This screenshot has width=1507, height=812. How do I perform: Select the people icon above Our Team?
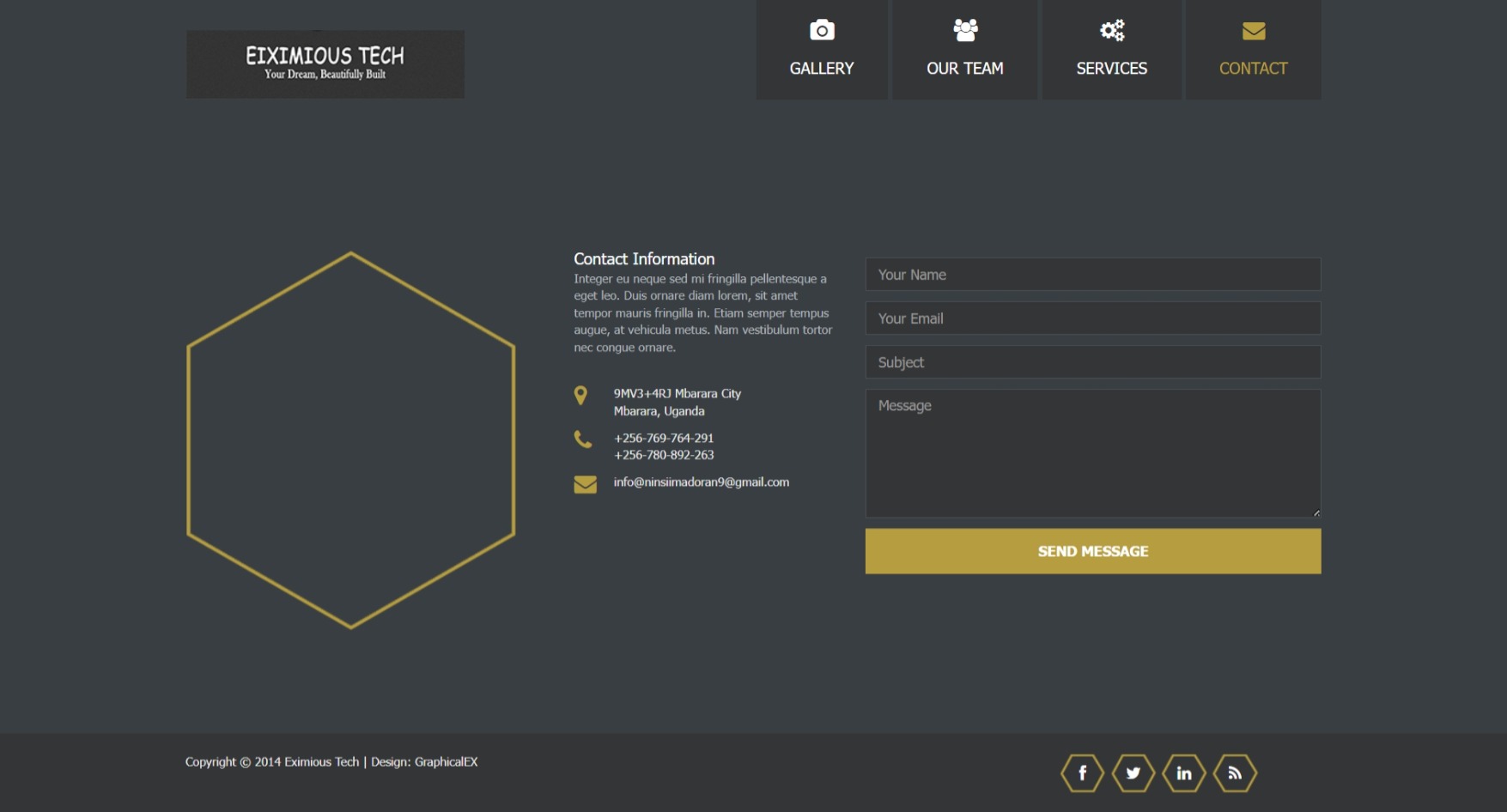(x=964, y=29)
